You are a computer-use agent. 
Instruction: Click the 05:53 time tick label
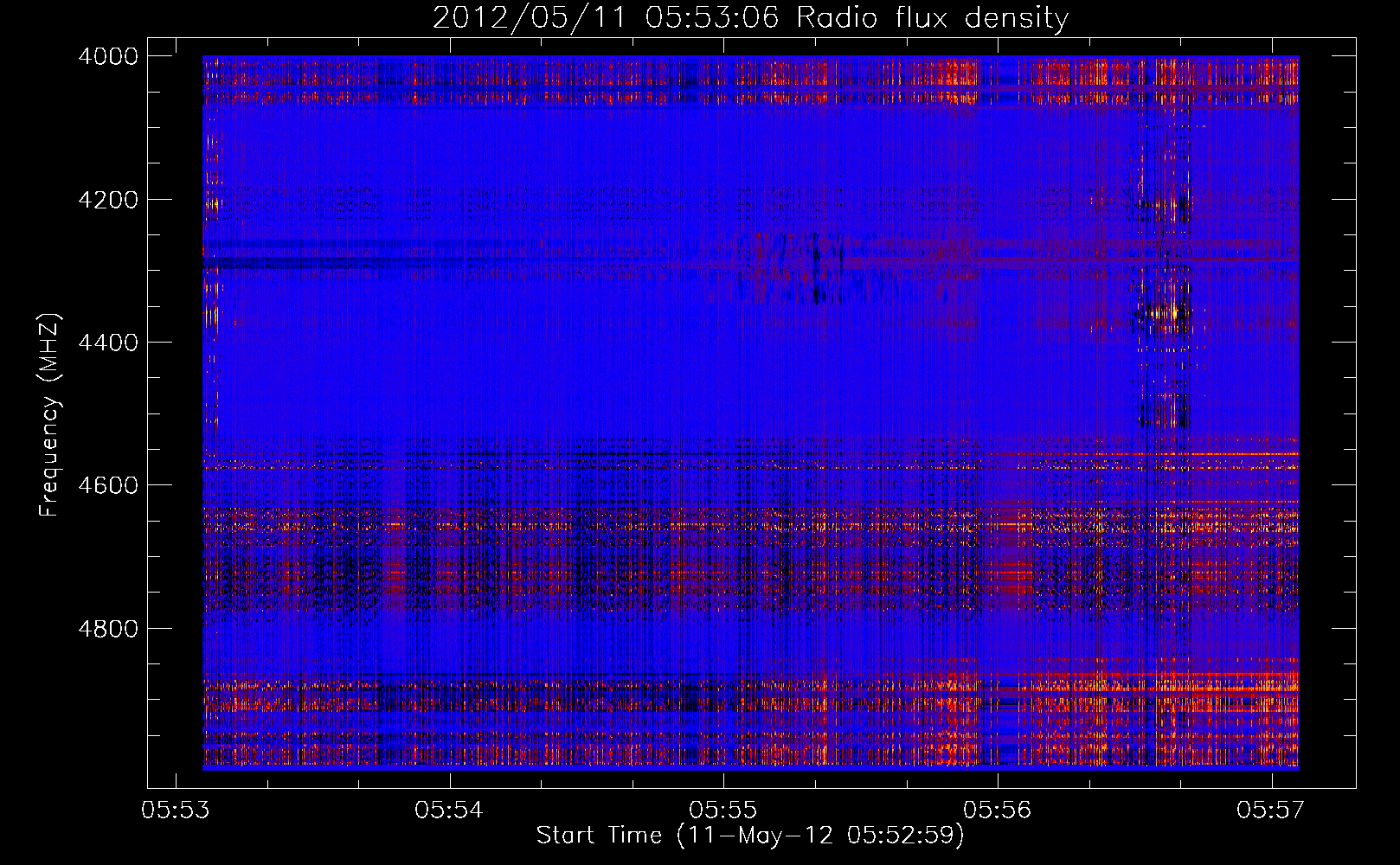[x=176, y=810]
